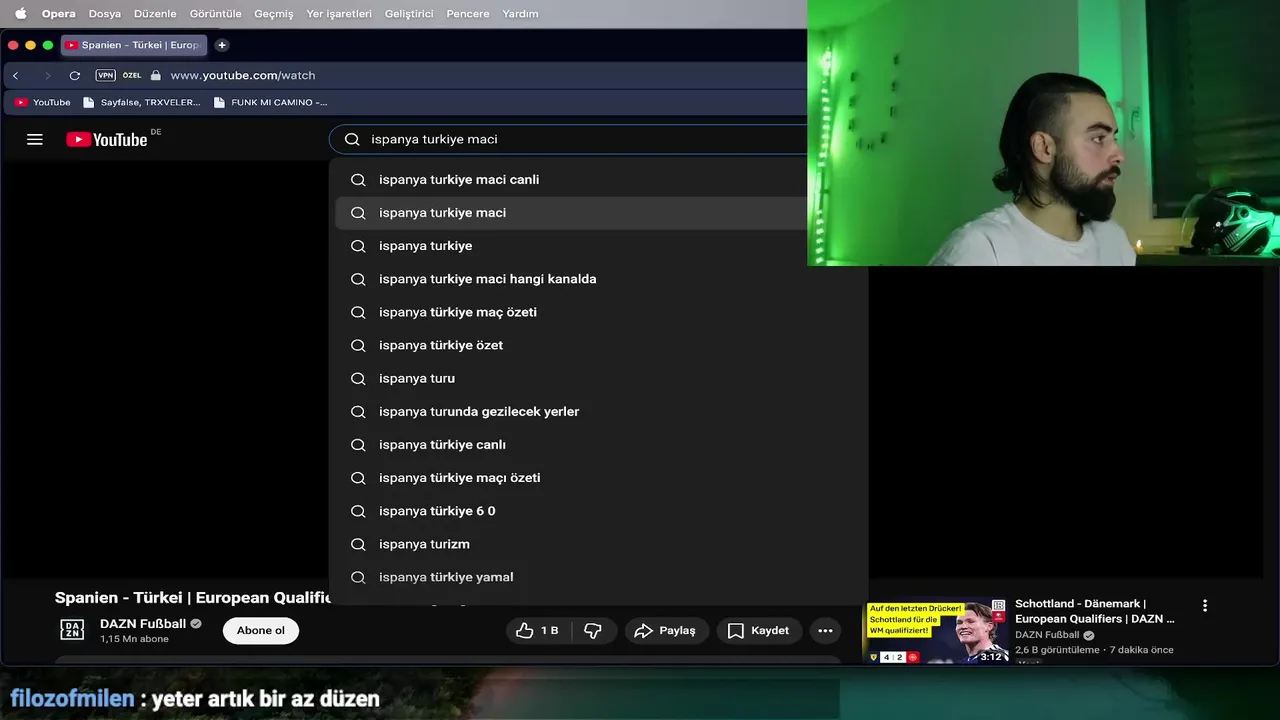Viewport: 1280px width, 720px height.
Task: Open Schottland - Dänemark video title
Action: (x=1095, y=611)
